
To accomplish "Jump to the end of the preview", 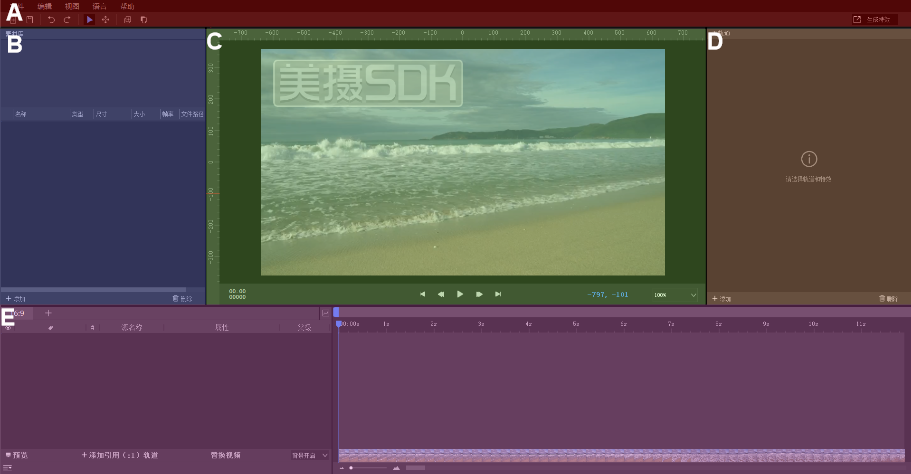I will click(x=498, y=295).
